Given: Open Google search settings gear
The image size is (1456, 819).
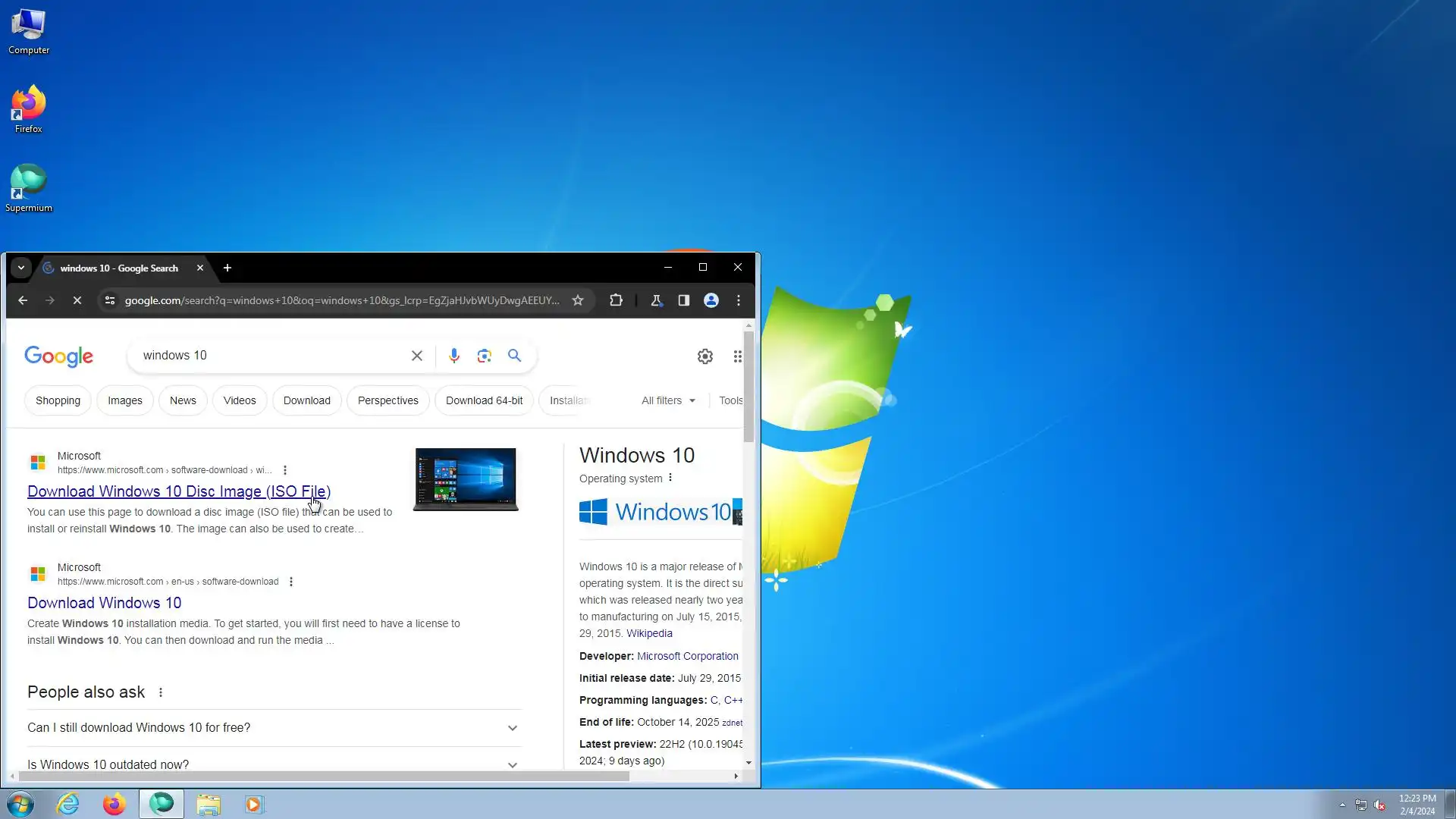Looking at the screenshot, I should [x=704, y=356].
